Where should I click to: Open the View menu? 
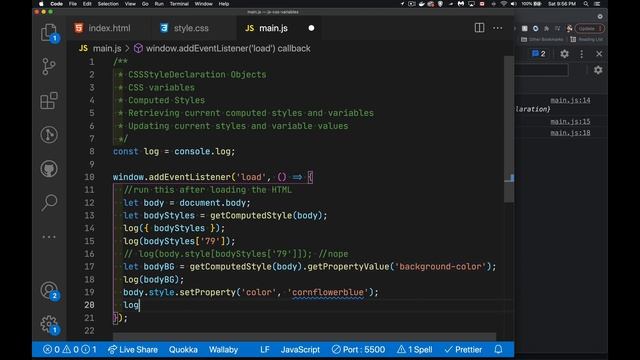point(130,4)
